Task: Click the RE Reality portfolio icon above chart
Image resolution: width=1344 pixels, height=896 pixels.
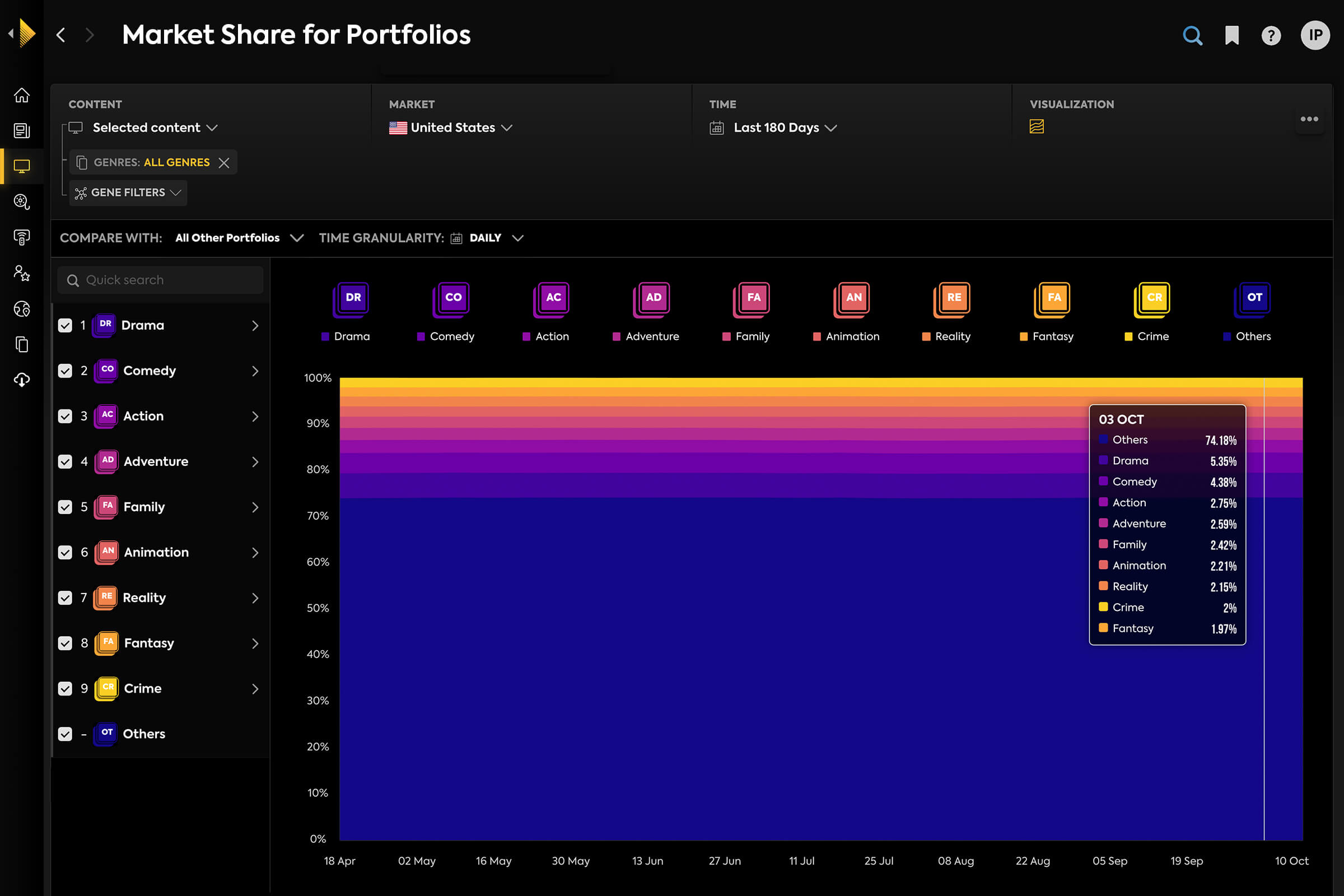Action: [x=952, y=299]
